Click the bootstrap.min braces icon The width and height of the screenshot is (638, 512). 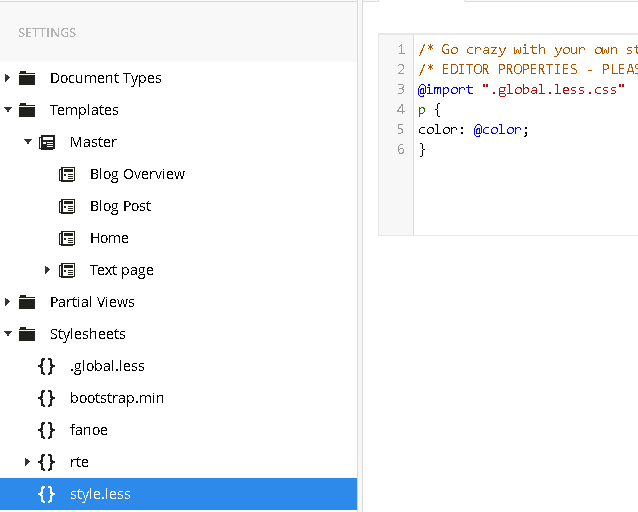point(46,398)
